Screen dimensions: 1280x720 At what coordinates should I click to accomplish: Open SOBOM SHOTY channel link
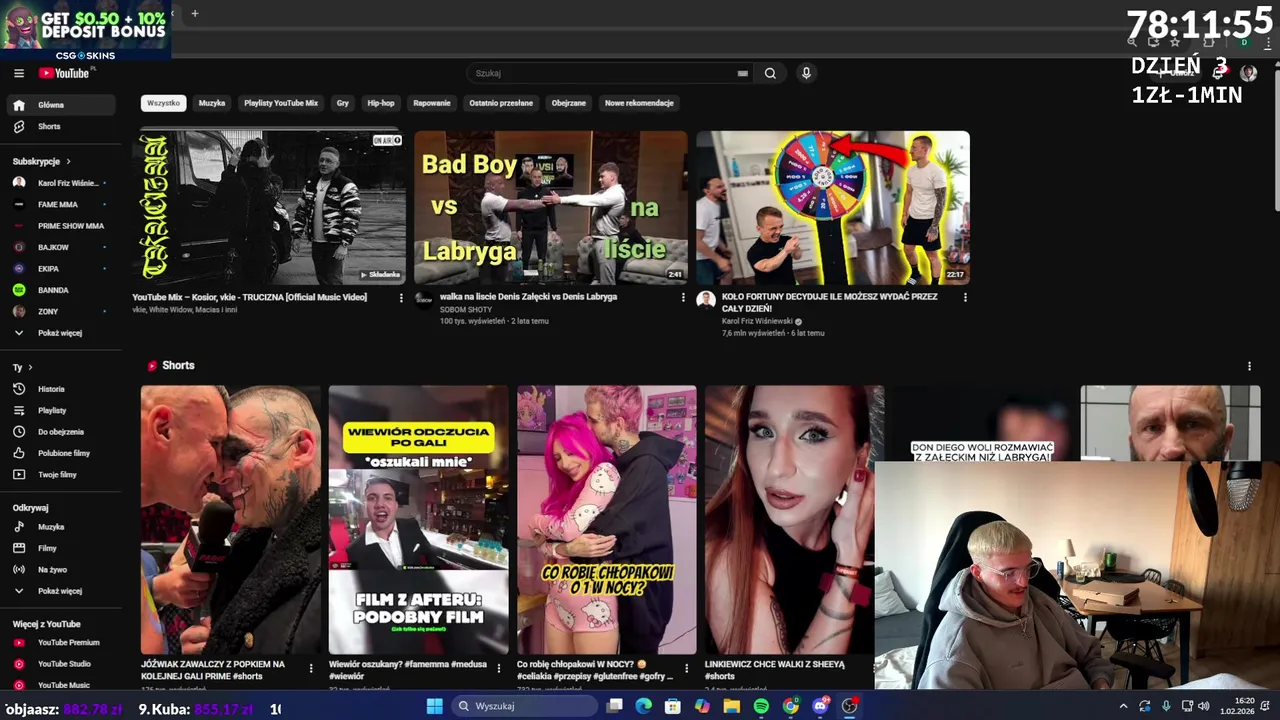click(466, 310)
